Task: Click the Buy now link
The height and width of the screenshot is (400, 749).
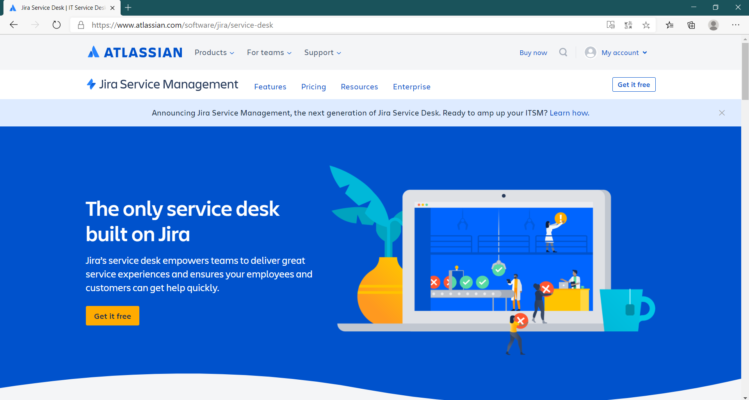Action: pyautogui.click(x=533, y=53)
